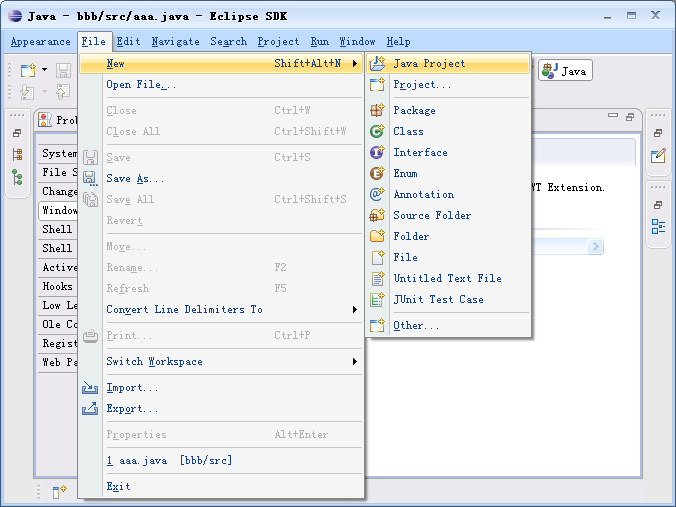Expand the New submenu arrow
676x507 pixels.
pos(355,63)
